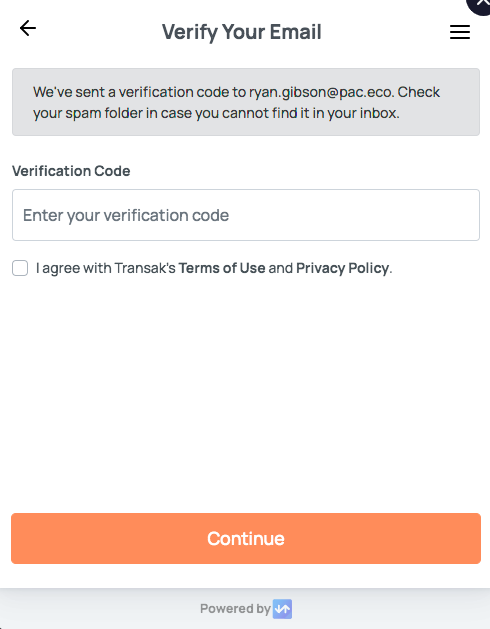Open the Terms of Use link
Viewport: 490px width, 629px height.
tap(222, 268)
